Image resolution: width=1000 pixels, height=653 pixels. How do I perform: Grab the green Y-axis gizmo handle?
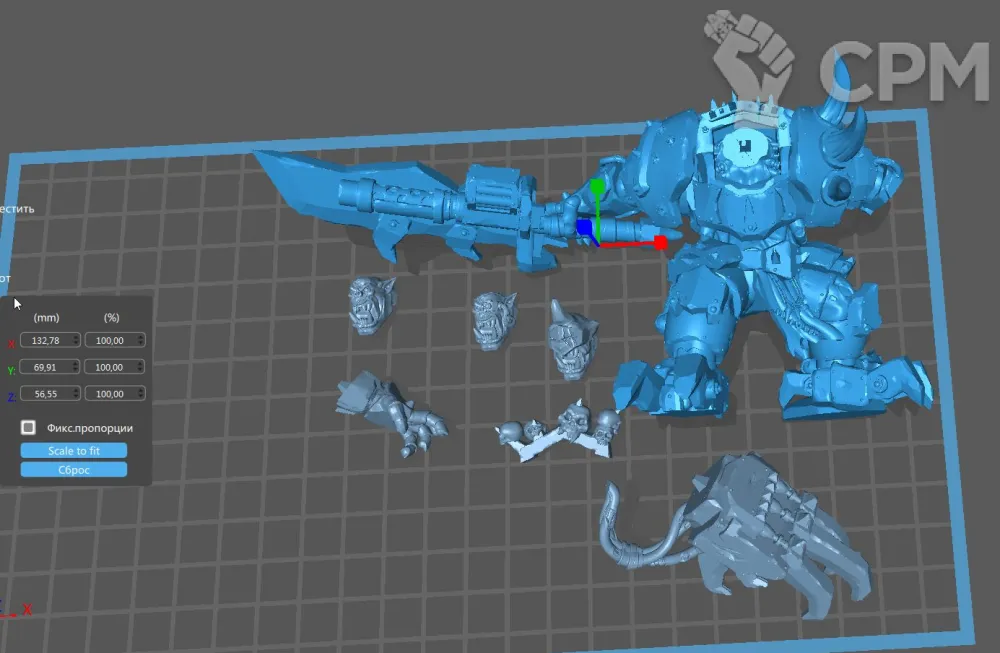(597, 188)
